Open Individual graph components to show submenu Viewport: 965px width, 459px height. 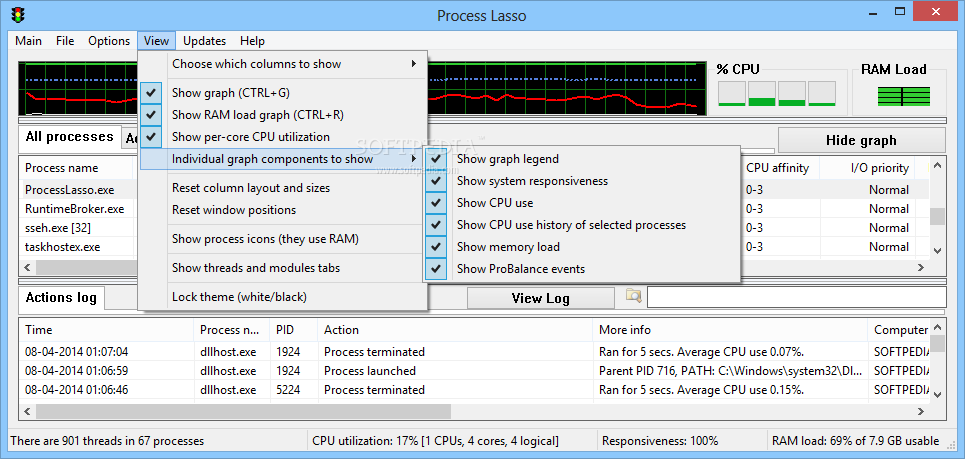click(284, 159)
